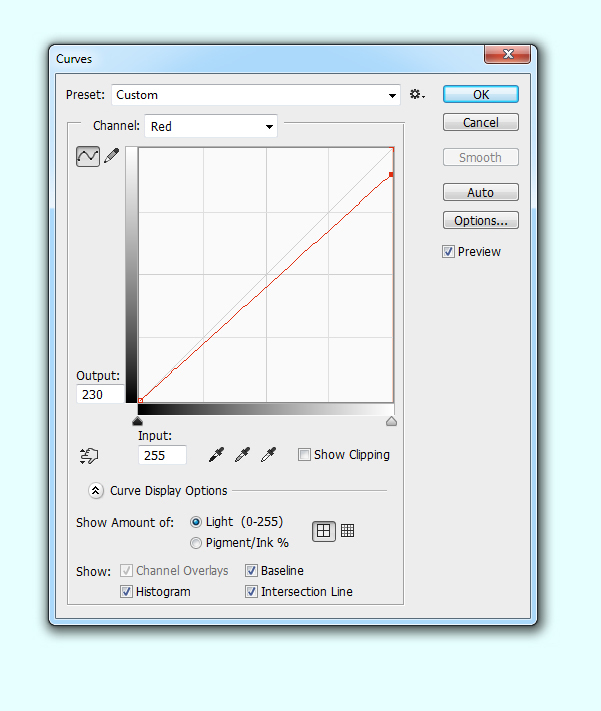
Task: Select the edit points curve tool
Action: click(x=88, y=156)
